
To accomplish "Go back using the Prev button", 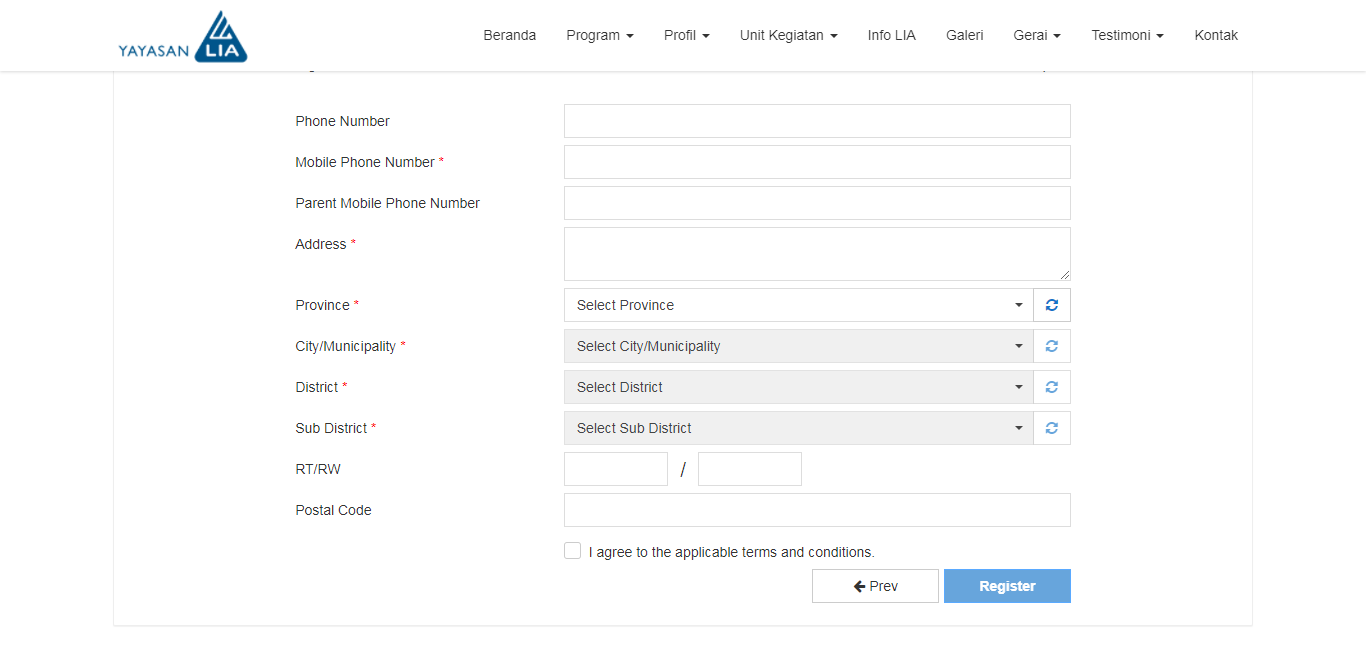I will (875, 586).
